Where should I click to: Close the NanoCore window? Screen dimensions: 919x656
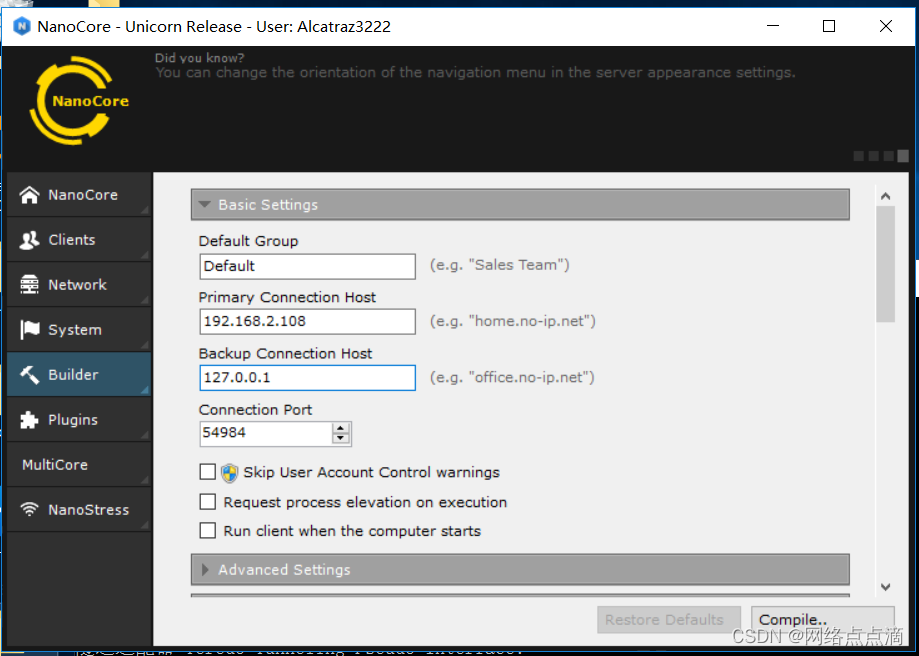pos(886,26)
